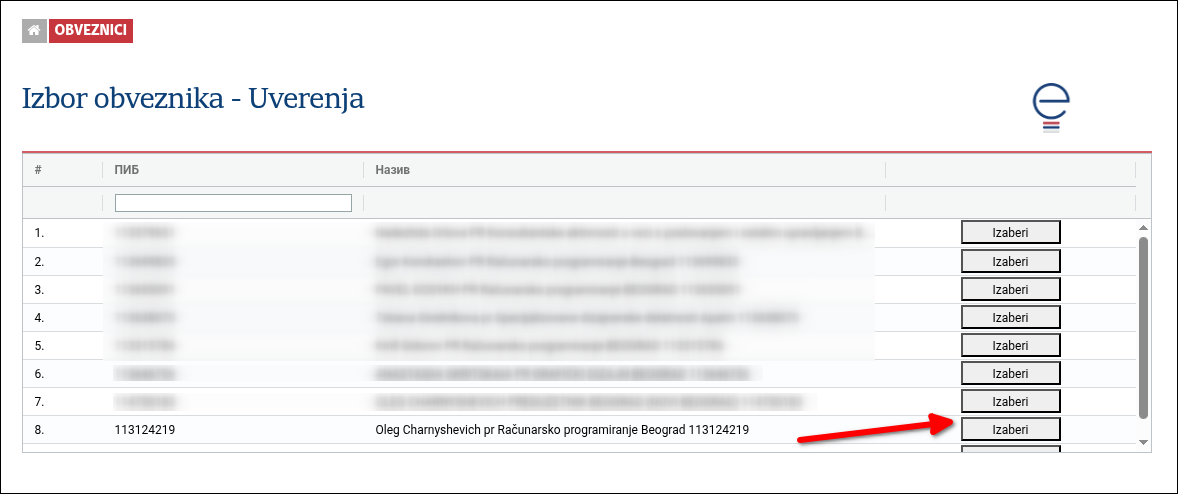Hit Izaberi for row 6
The width and height of the screenshot is (1178, 494).
1010,373
